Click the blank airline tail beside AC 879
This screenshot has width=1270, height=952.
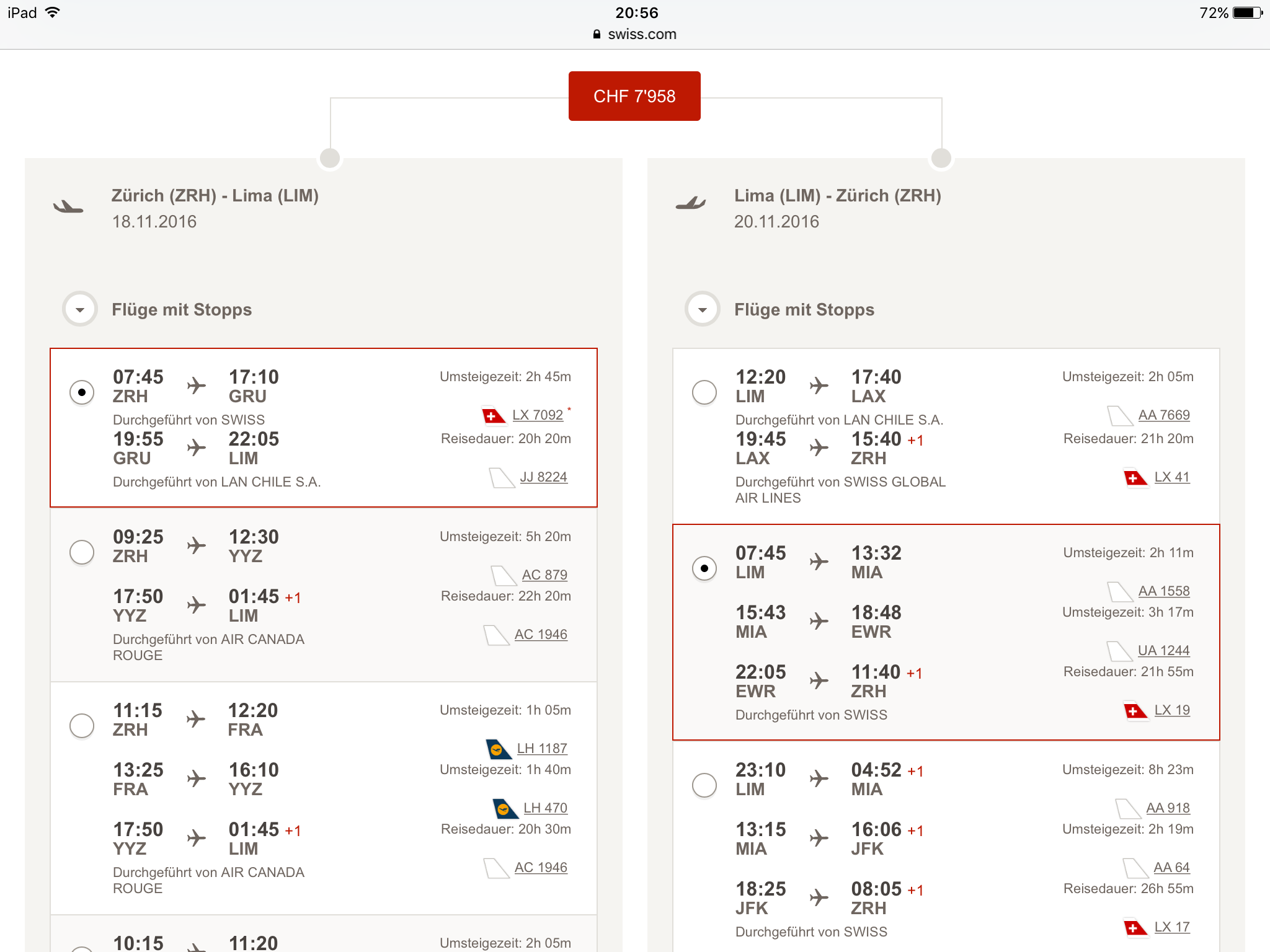[504, 576]
